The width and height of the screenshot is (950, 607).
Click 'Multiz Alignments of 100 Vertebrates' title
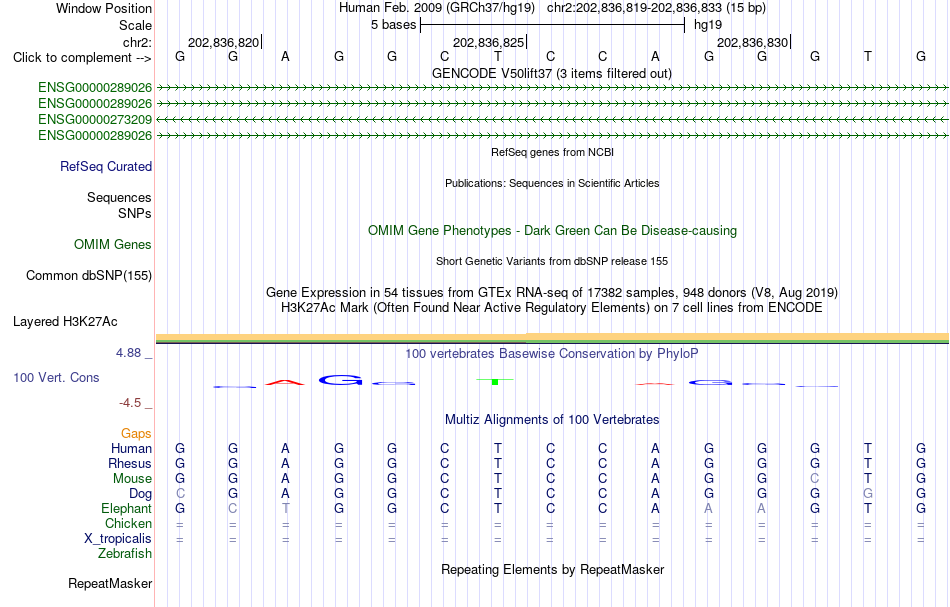(552, 419)
